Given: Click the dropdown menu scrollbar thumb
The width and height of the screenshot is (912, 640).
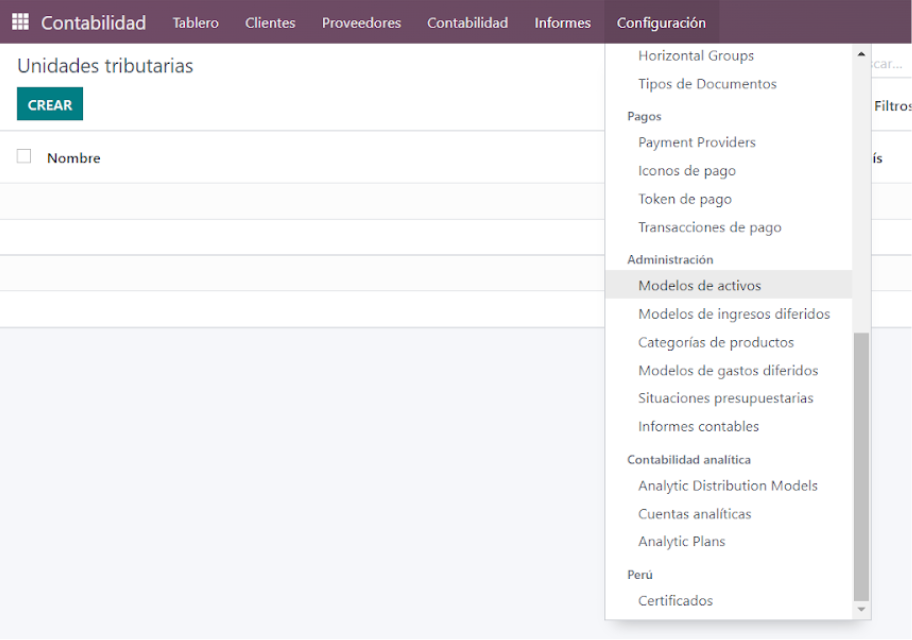Looking at the screenshot, I should [861, 467].
